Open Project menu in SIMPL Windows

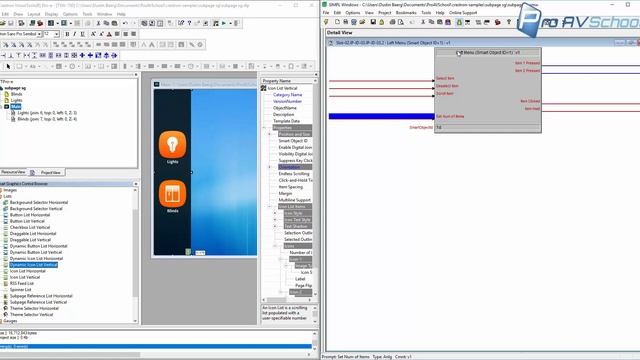point(384,13)
